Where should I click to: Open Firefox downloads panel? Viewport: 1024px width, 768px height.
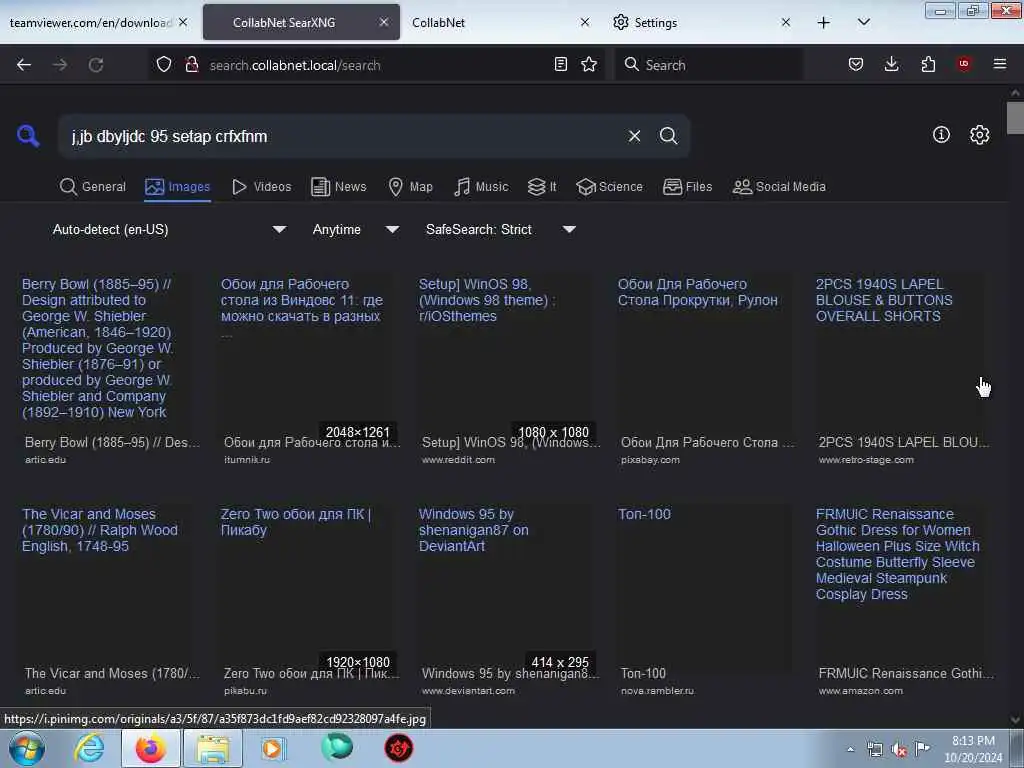point(891,64)
